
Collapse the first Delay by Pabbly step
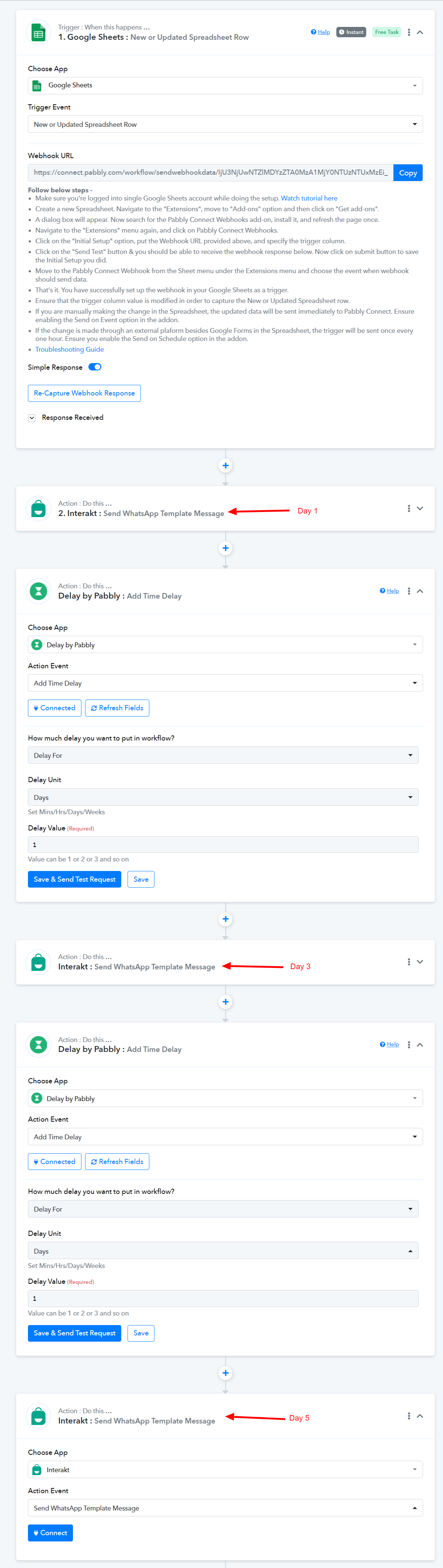(420, 591)
